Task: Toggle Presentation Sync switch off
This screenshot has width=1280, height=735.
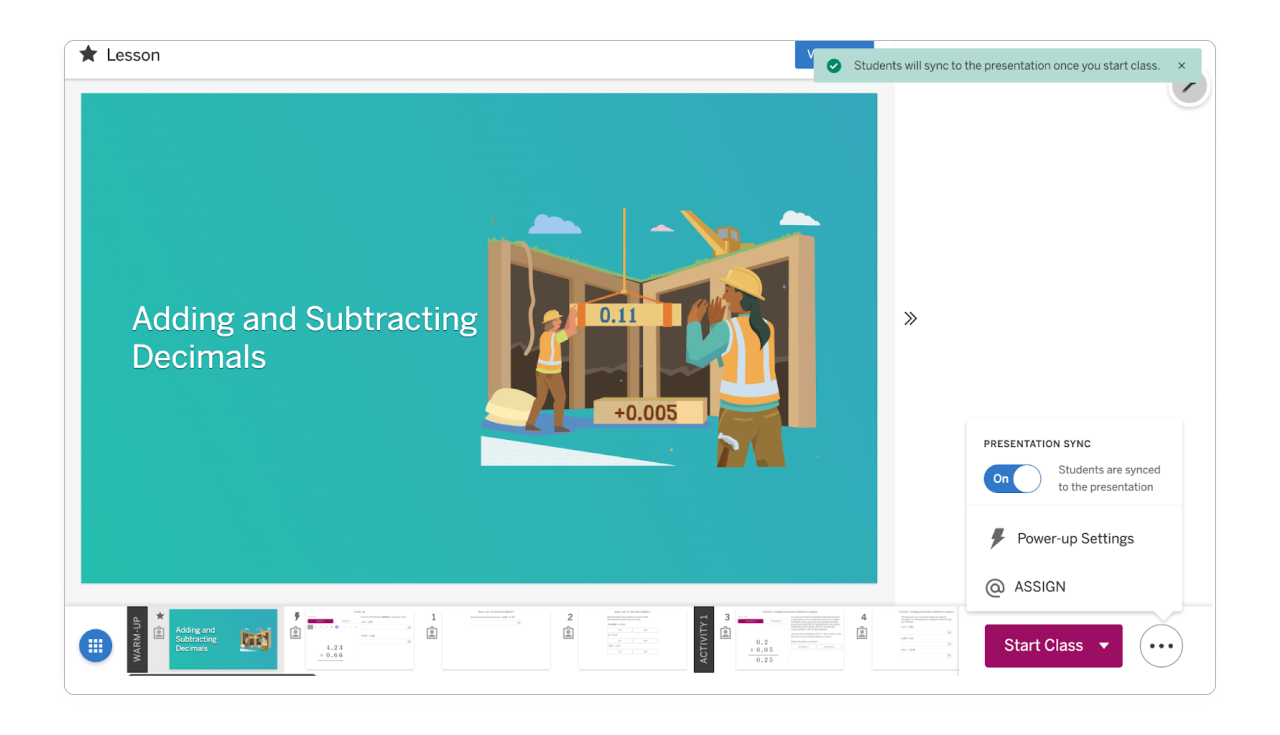Action: point(1012,479)
